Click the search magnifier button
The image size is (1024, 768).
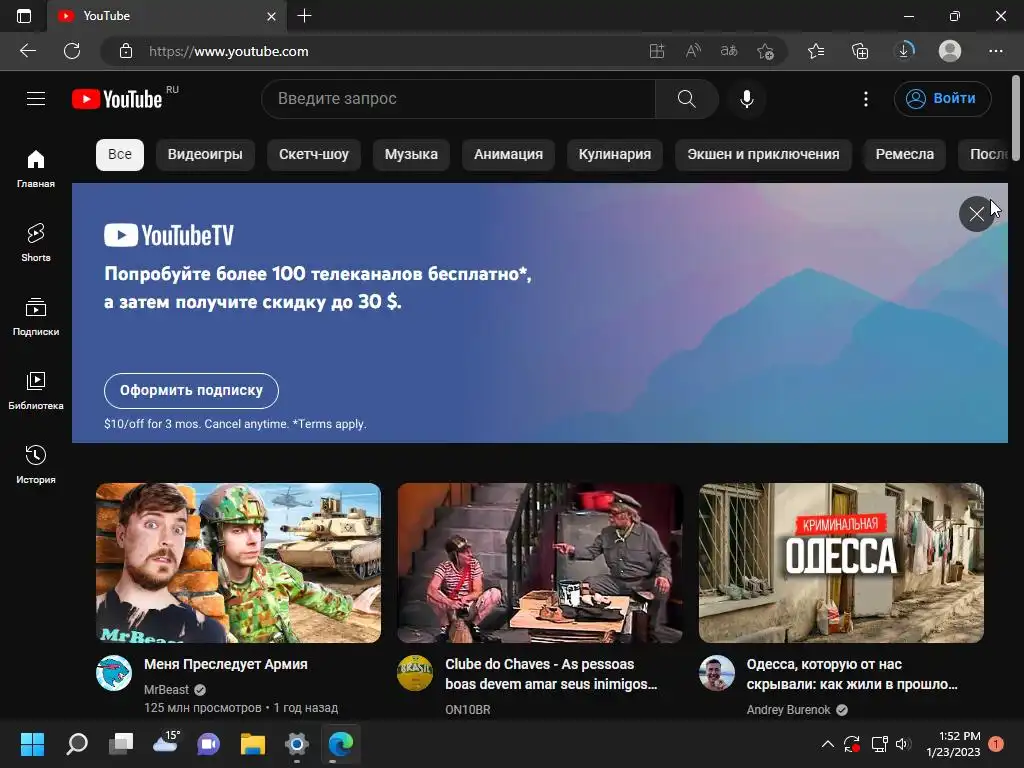[x=686, y=99]
